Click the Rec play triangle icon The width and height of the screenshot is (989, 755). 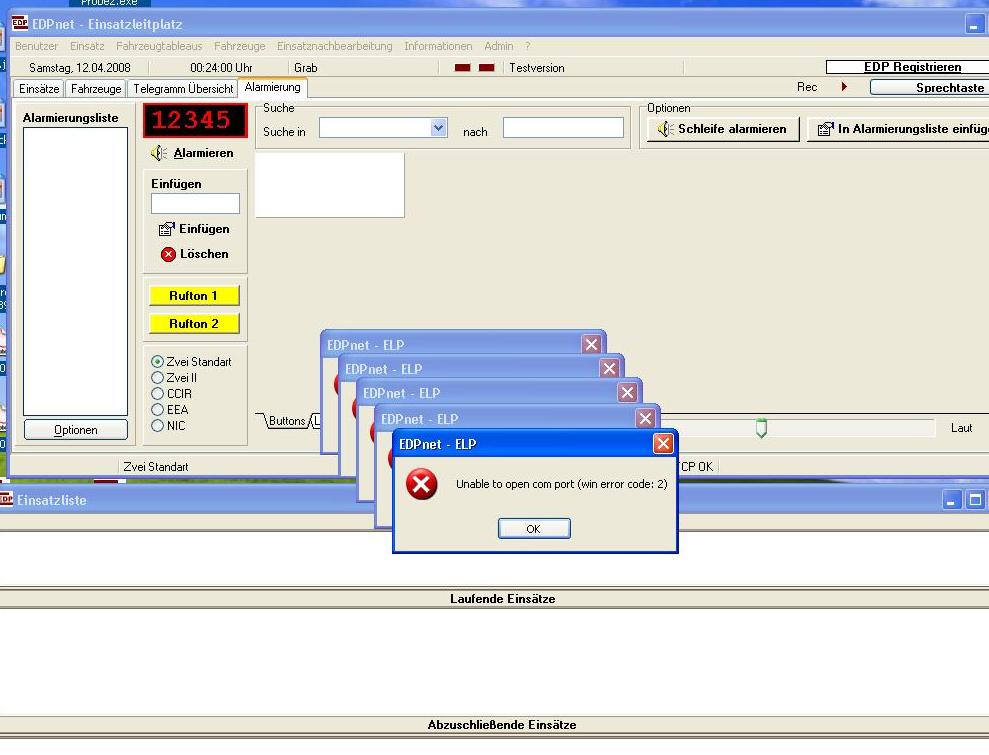[844, 87]
